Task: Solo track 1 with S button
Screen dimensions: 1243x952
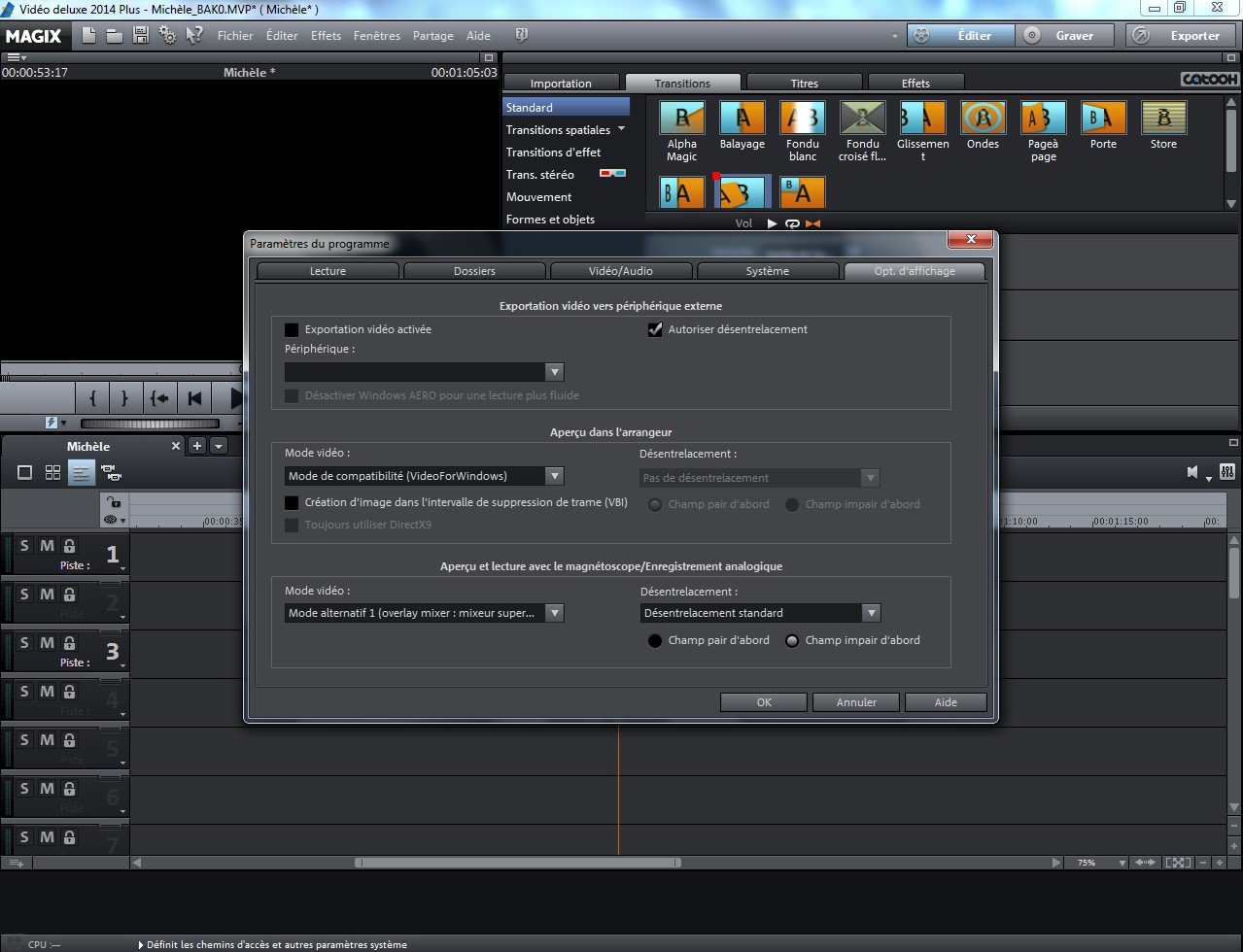Action: tap(24, 546)
